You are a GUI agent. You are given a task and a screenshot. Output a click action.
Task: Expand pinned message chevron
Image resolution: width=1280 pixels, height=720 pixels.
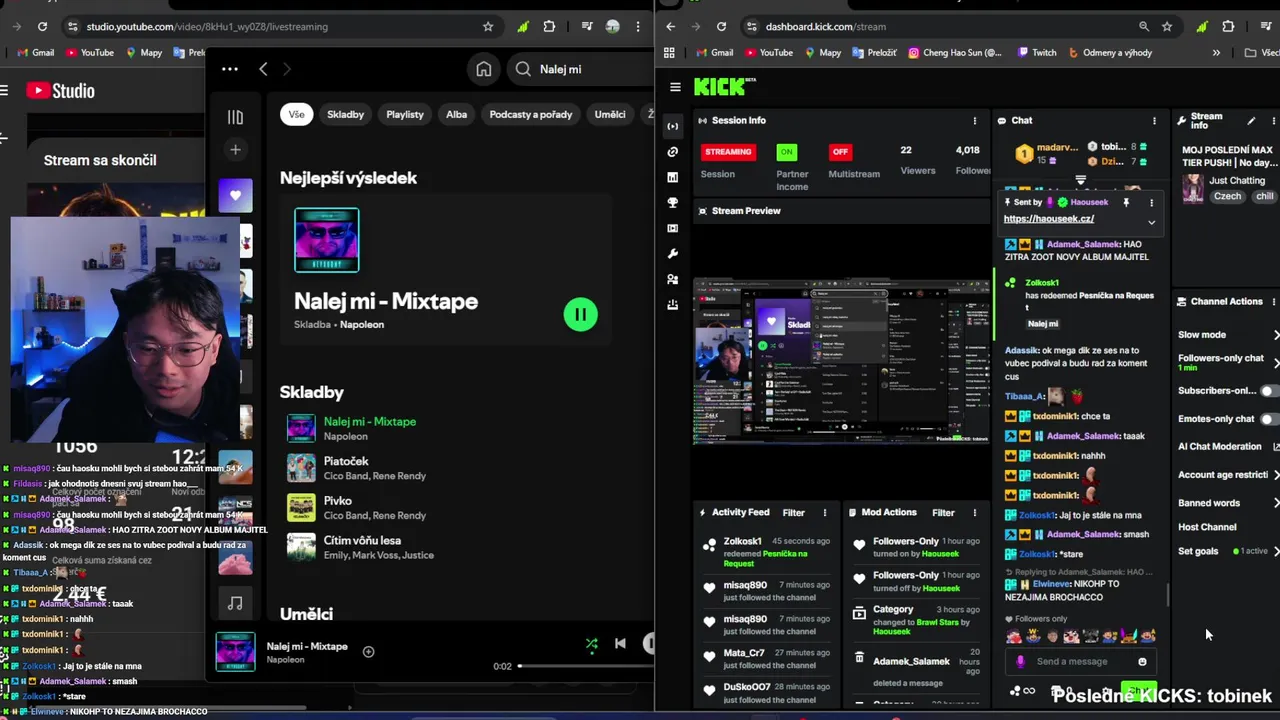[1151, 222]
